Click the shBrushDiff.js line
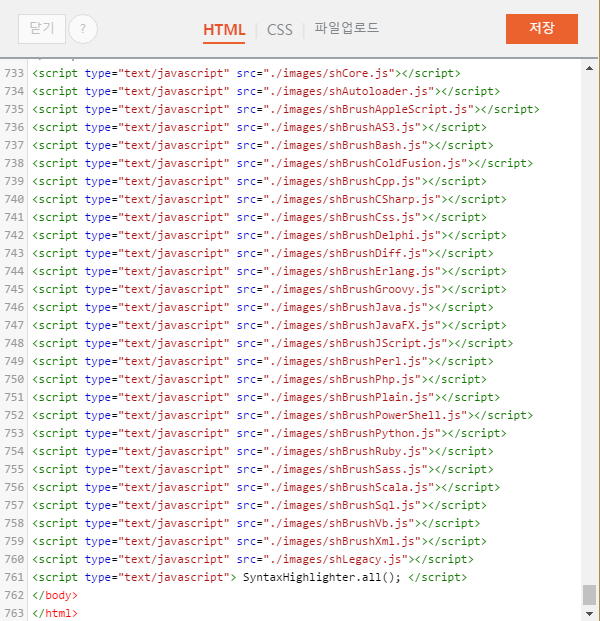The width and height of the screenshot is (600, 621). click(x=263, y=253)
